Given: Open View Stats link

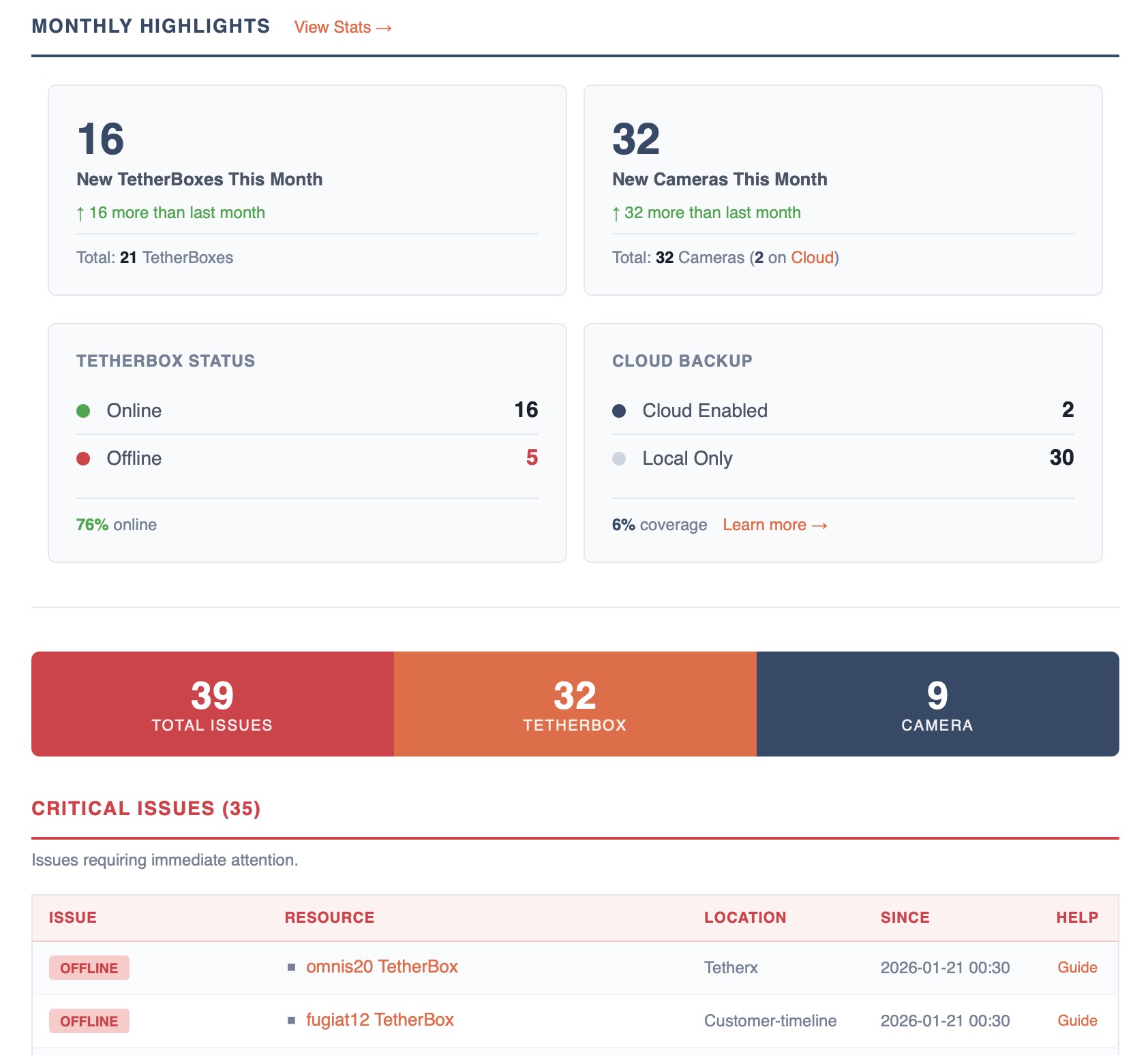Looking at the screenshot, I should coord(342,27).
